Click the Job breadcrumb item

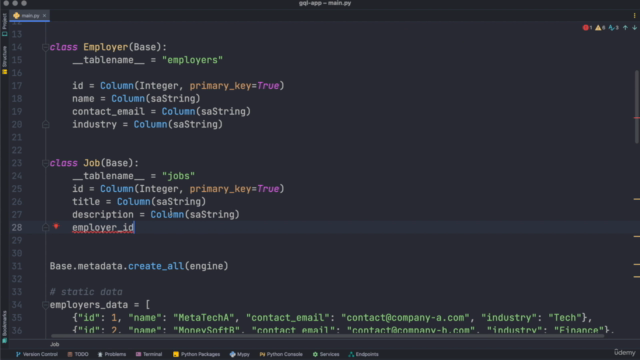pos(55,344)
